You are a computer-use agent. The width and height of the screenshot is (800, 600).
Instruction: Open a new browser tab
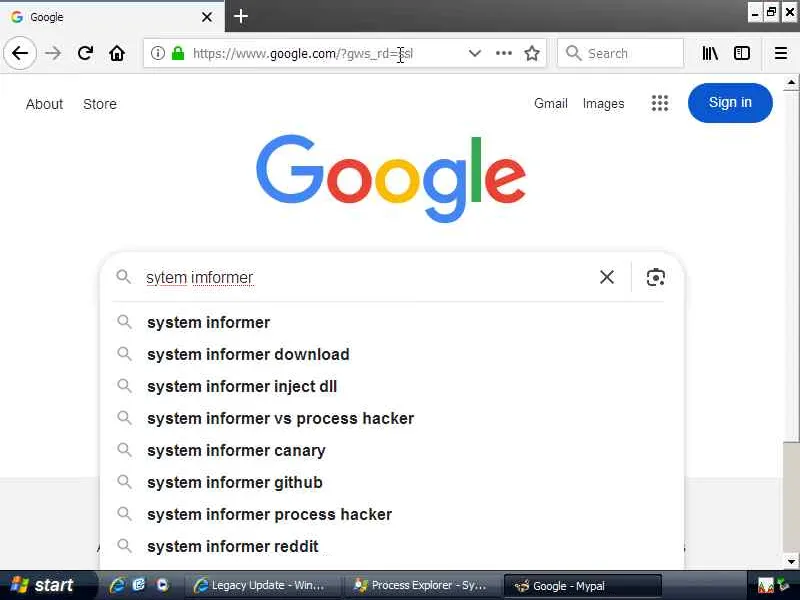pyautogui.click(x=241, y=16)
